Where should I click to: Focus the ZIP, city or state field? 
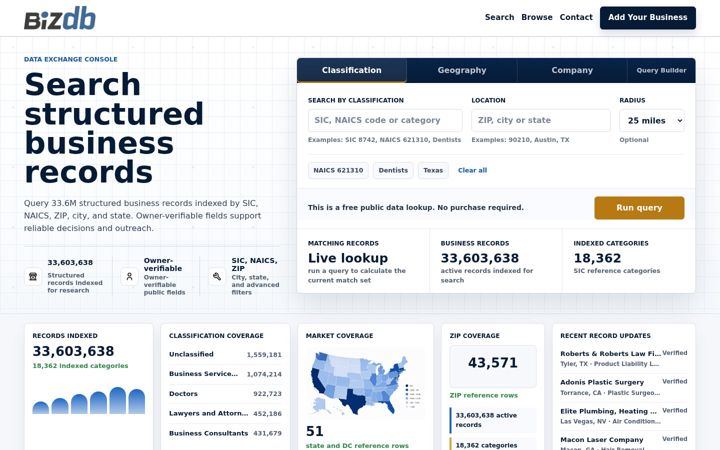(x=541, y=120)
